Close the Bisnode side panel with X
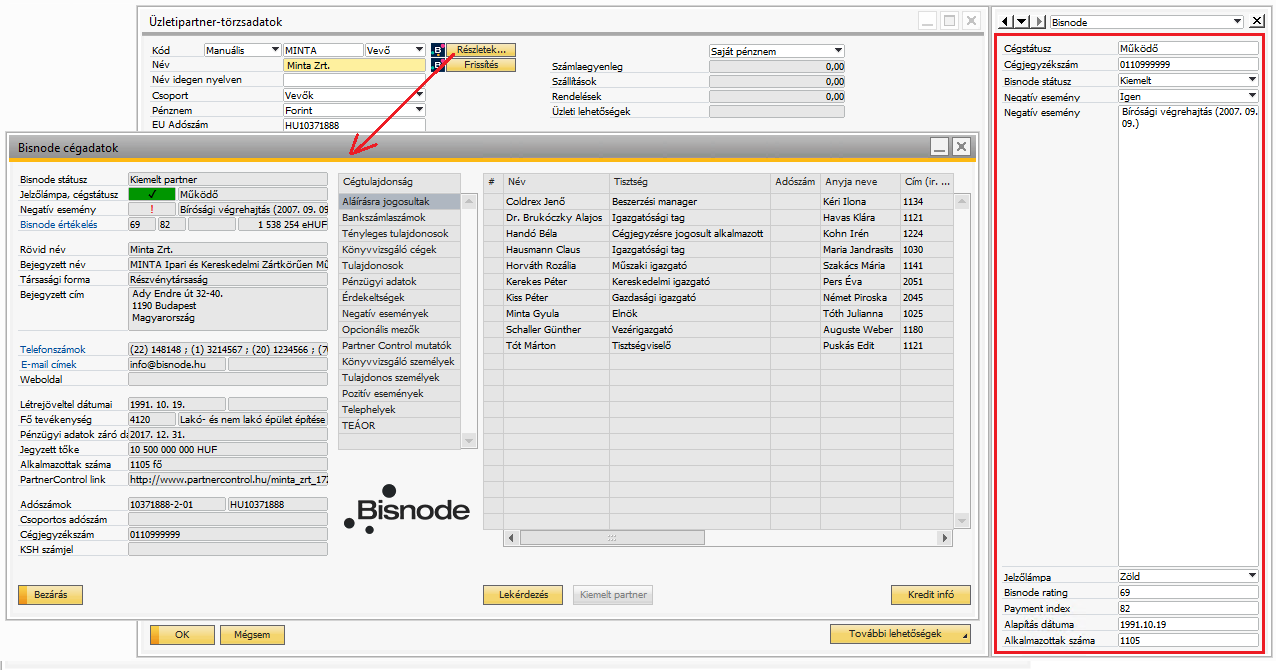 [x=1257, y=21]
